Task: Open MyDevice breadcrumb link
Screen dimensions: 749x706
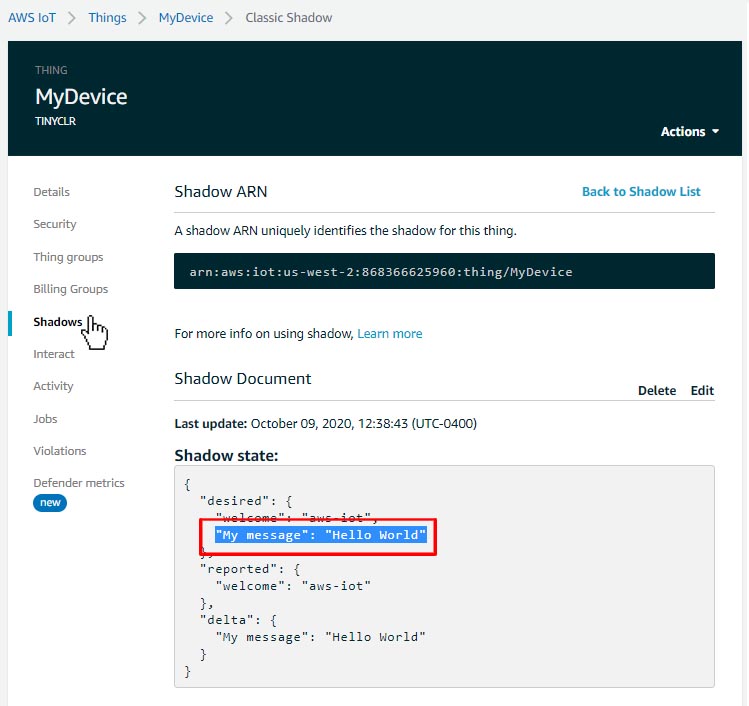Action: click(x=186, y=18)
